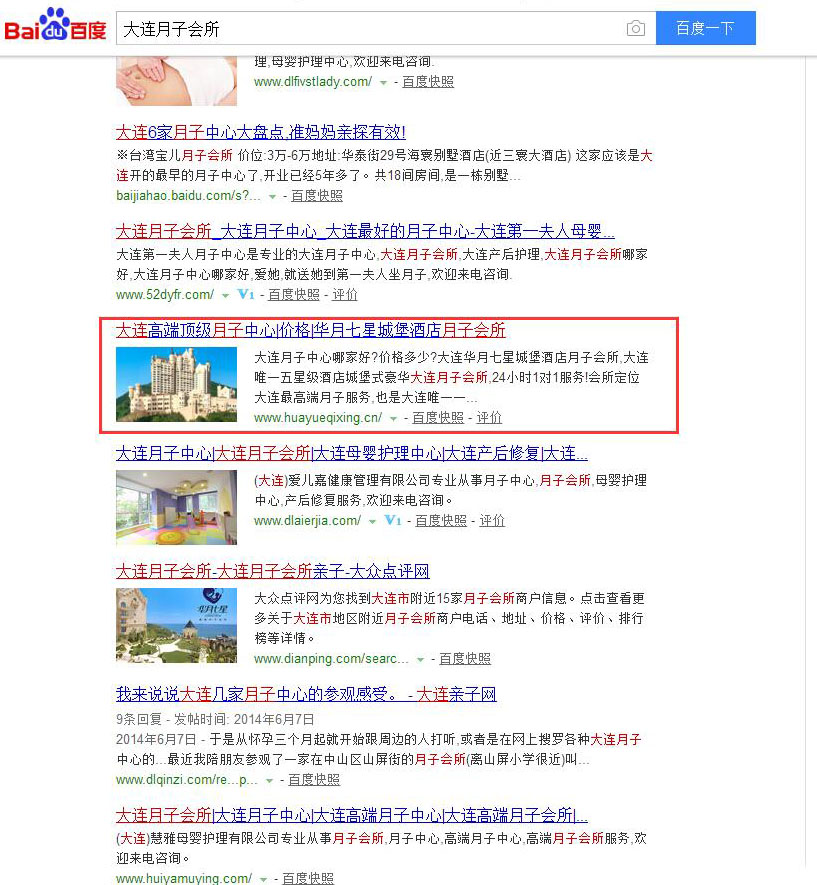Expand the arrow next to www.huayueqixing.cn
The width and height of the screenshot is (817, 885).
point(393,418)
